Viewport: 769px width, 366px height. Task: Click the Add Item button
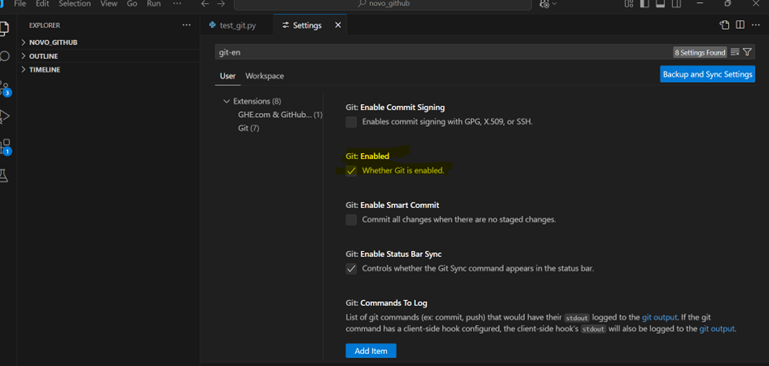pyautogui.click(x=371, y=351)
